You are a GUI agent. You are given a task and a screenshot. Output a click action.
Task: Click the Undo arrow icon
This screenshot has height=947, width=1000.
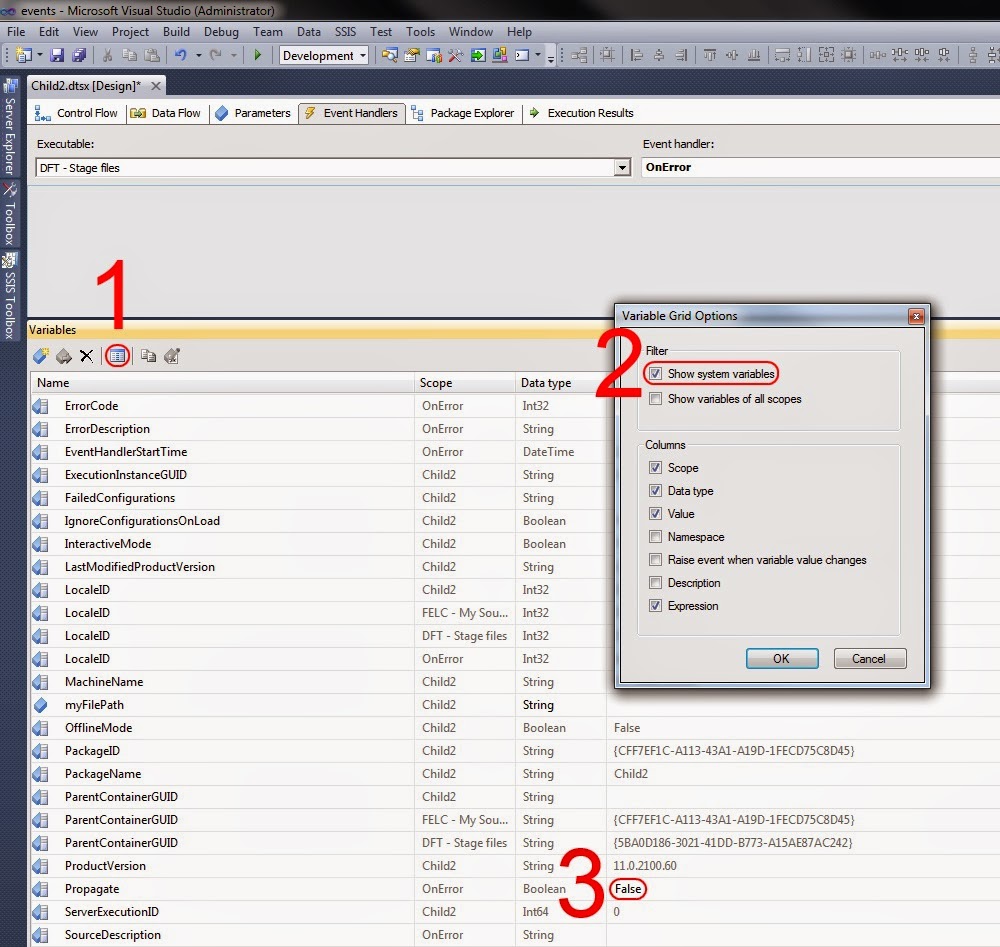181,55
